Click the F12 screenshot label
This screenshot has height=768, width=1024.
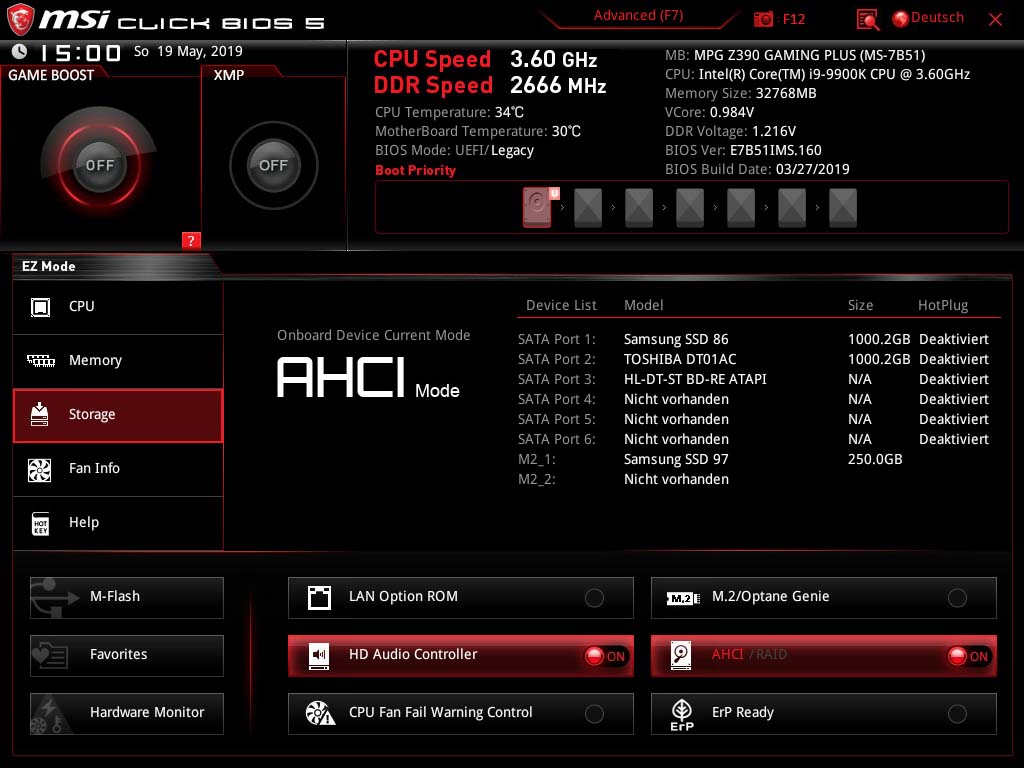(793, 20)
